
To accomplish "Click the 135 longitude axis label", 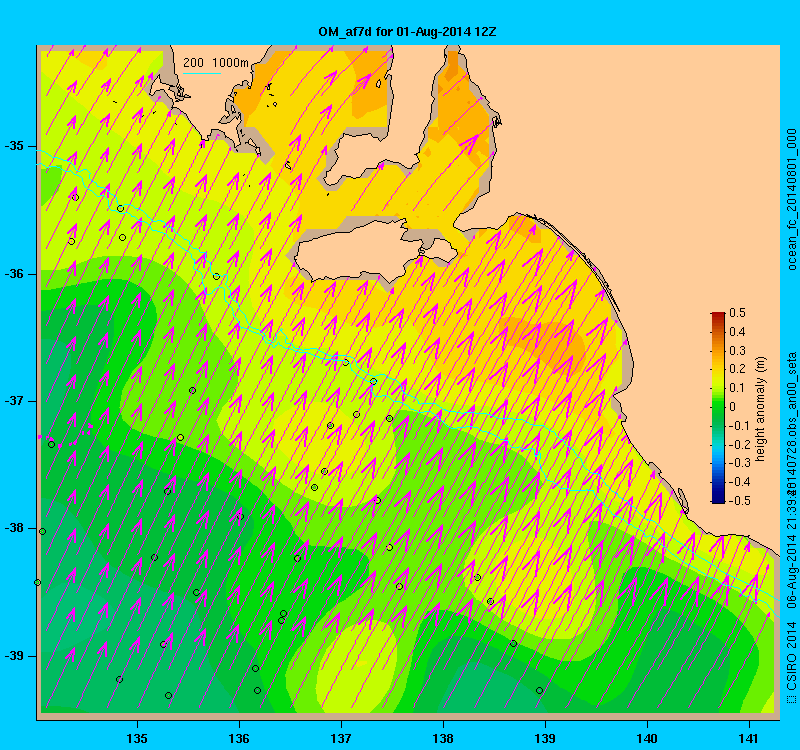I will click(137, 738).
